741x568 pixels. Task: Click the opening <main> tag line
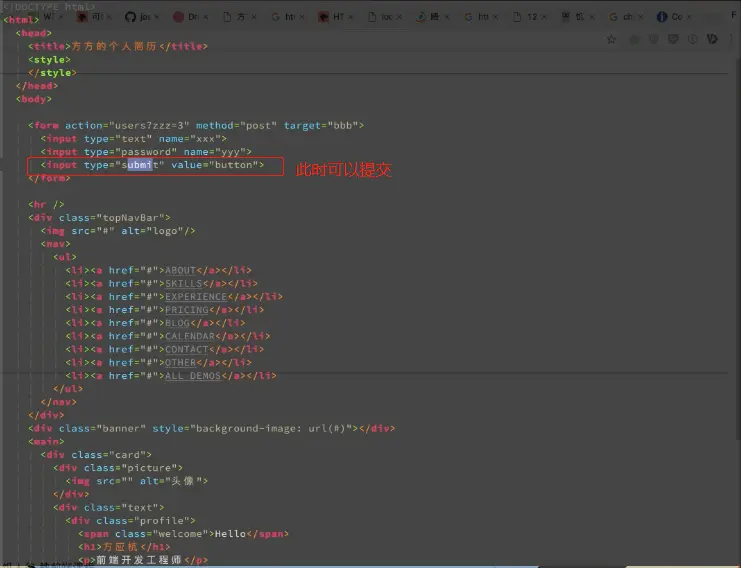pyautogui.click(x=46, y=442)
